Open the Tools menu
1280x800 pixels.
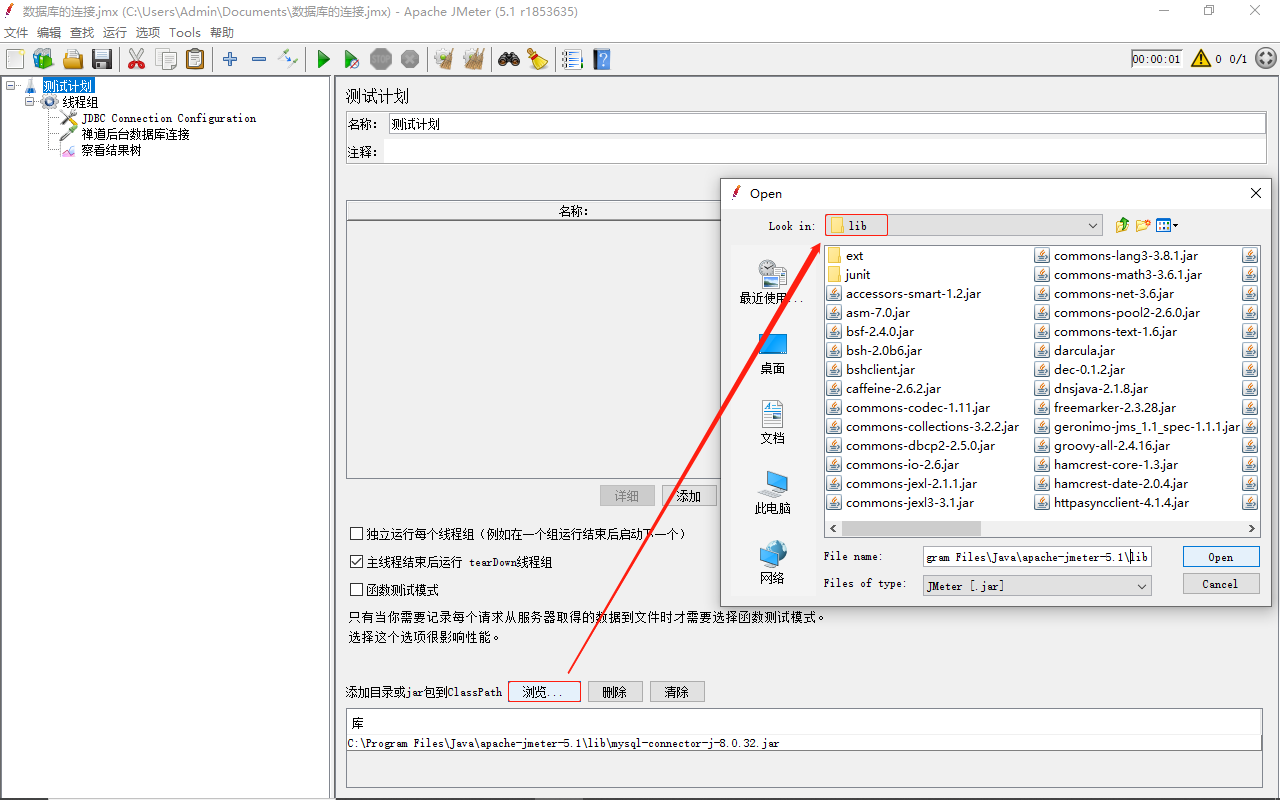pyautogui.click(x=185, y=32)
